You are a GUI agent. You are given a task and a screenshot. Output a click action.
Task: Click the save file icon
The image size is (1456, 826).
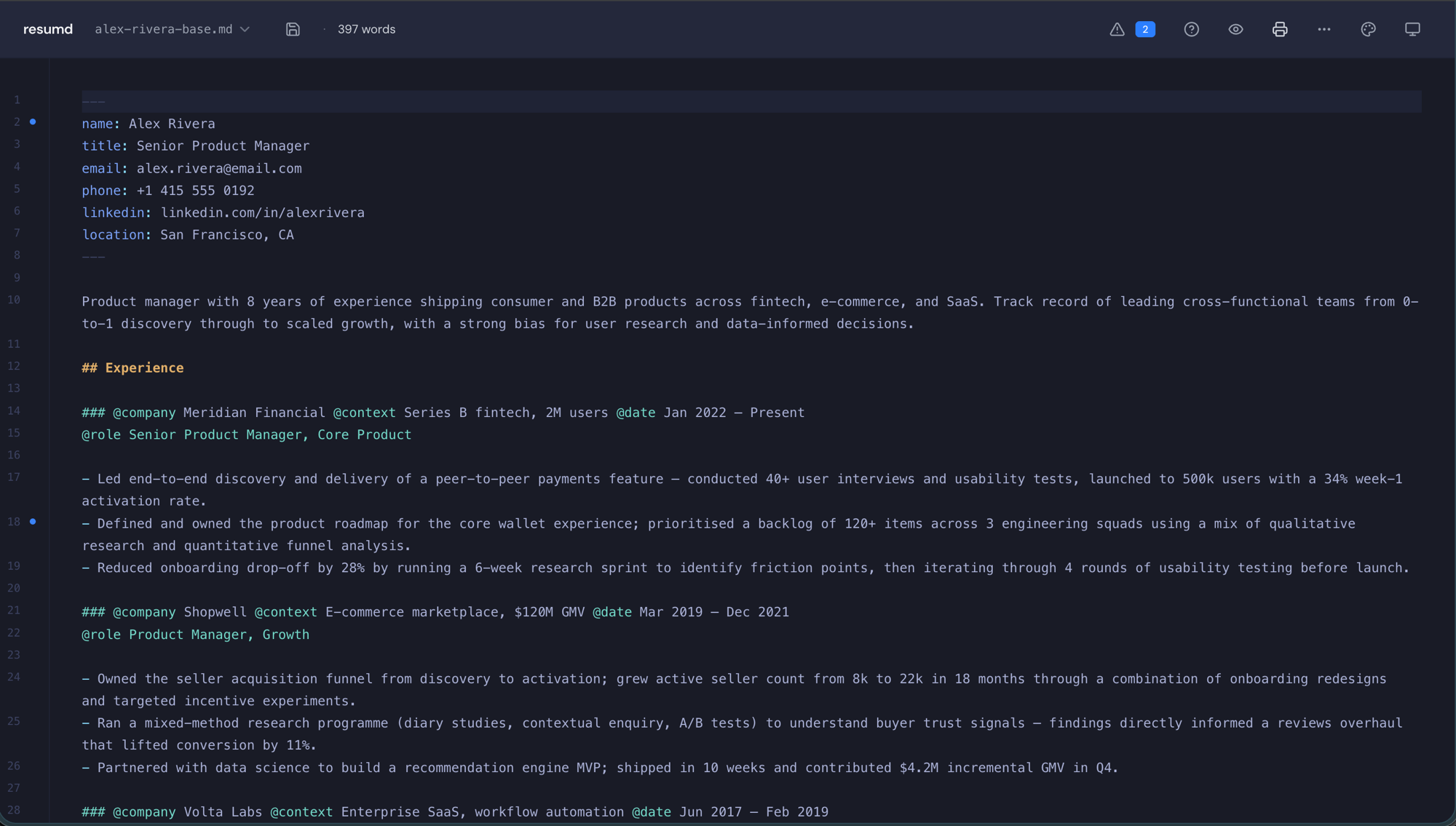pyautogui.click(x=293, y=29)
